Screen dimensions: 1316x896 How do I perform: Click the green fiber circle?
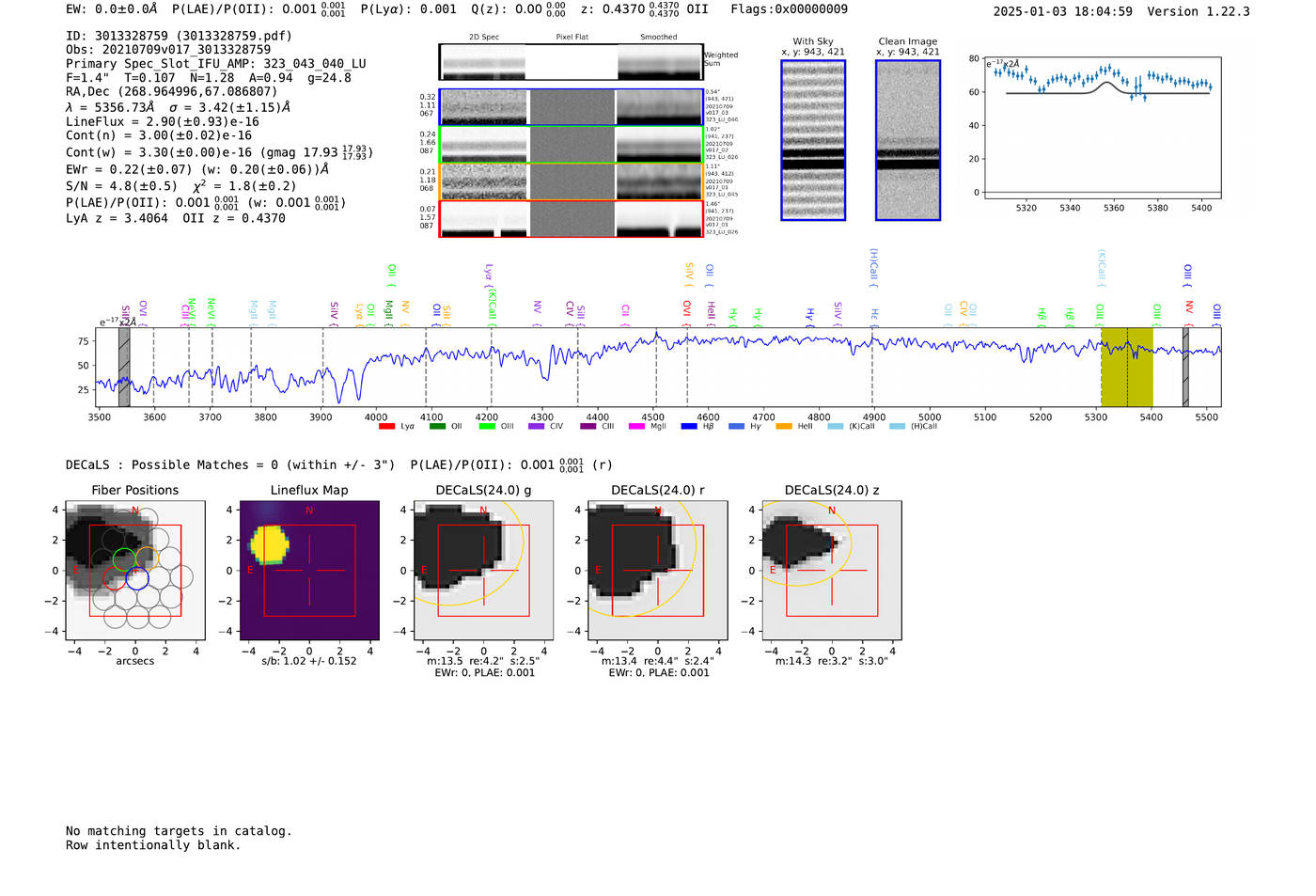click(124, 559)
